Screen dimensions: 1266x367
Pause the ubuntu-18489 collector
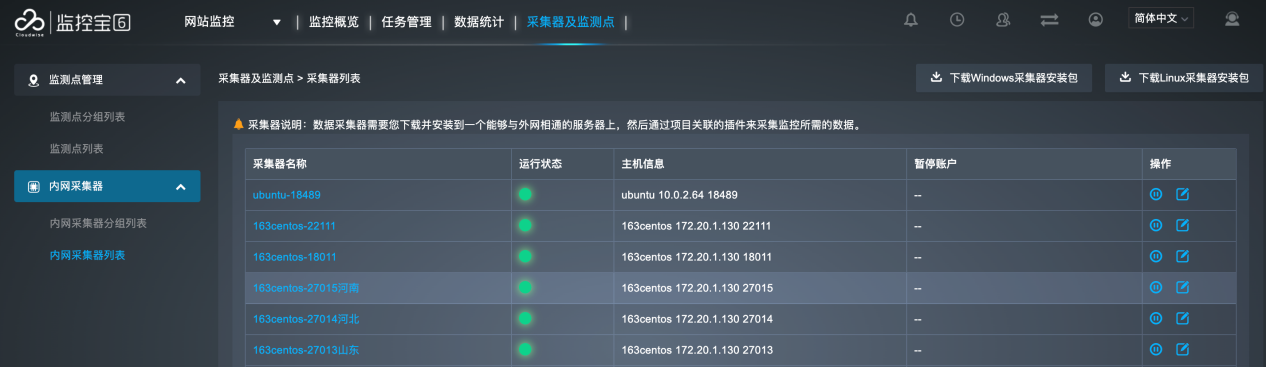click(1156, 194)
